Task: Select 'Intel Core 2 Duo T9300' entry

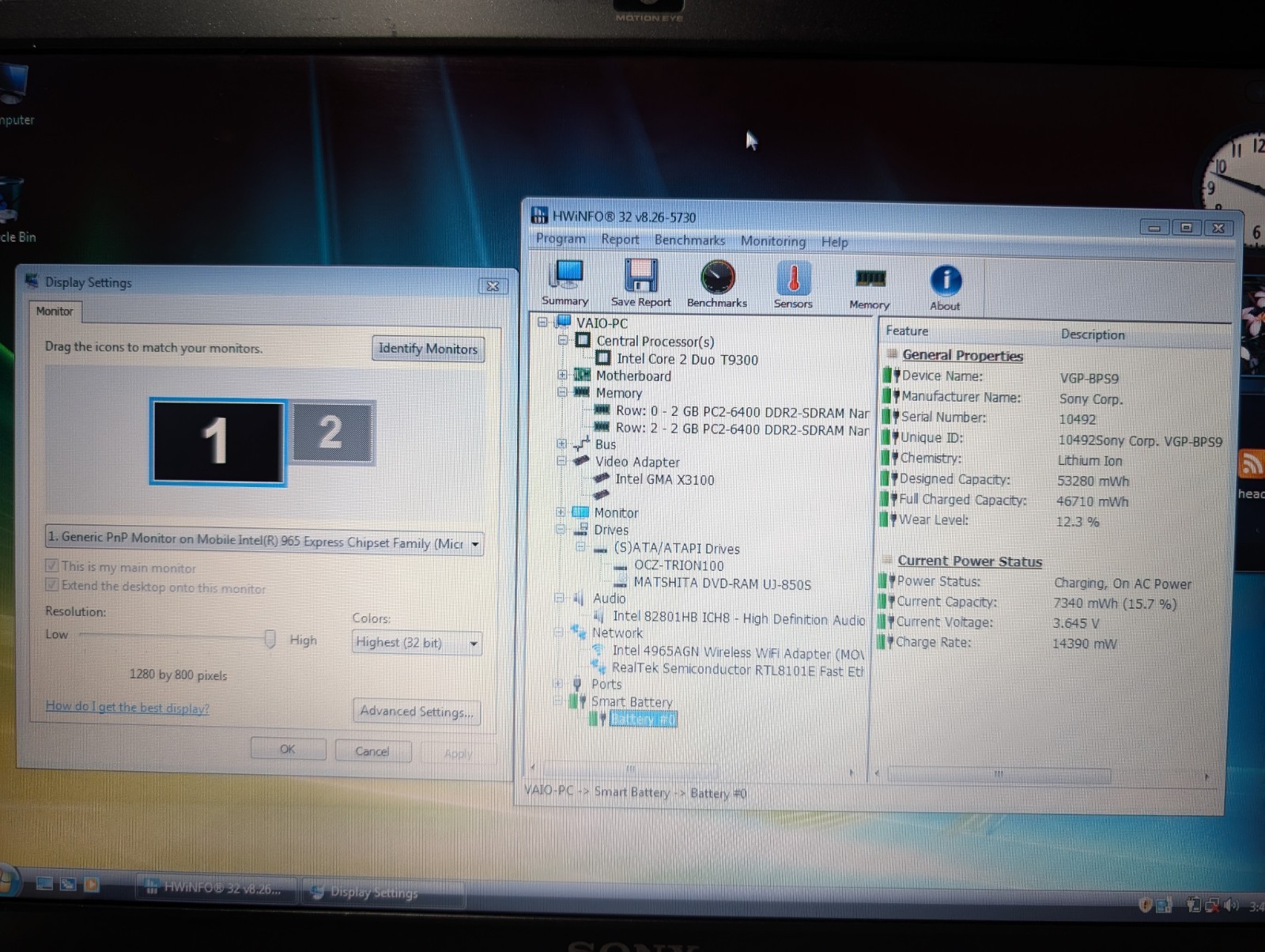Action: (x=687, y=359)
